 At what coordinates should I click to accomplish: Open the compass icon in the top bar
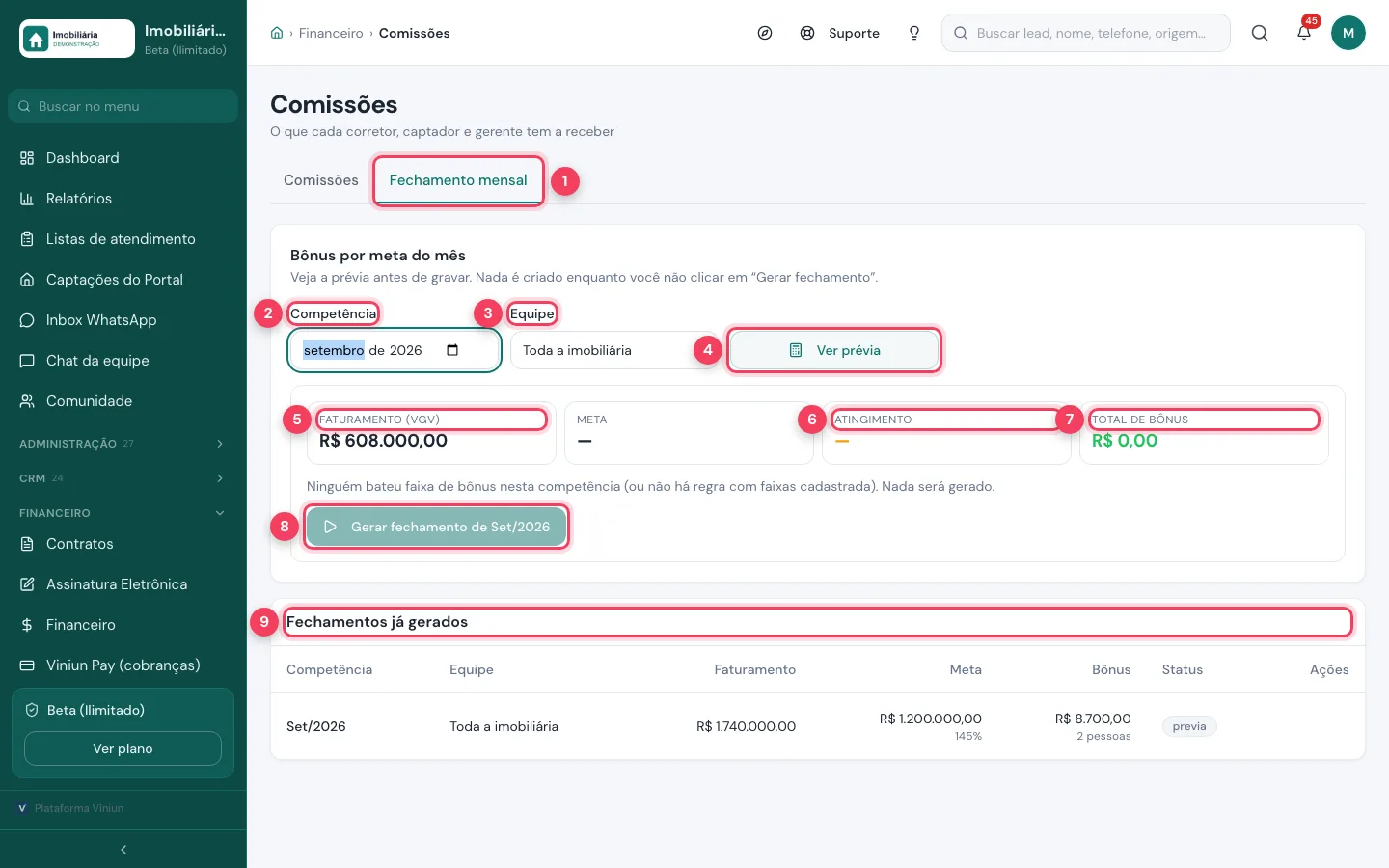(x=765, y=33)
